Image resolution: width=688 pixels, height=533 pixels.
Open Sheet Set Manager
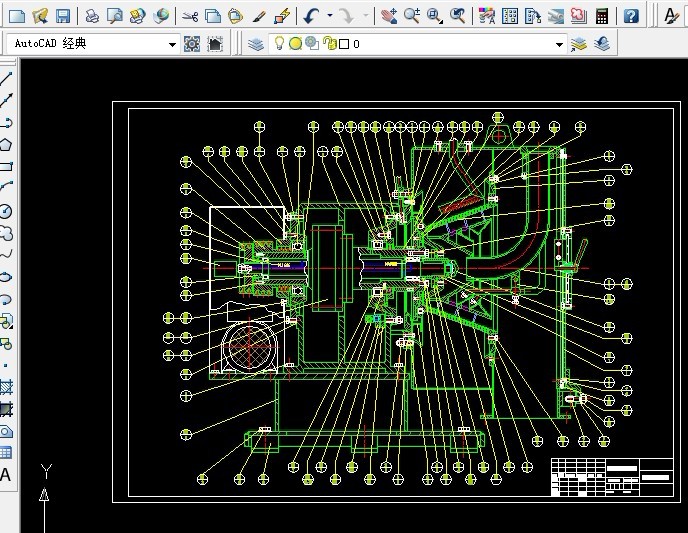pos(556,17)
